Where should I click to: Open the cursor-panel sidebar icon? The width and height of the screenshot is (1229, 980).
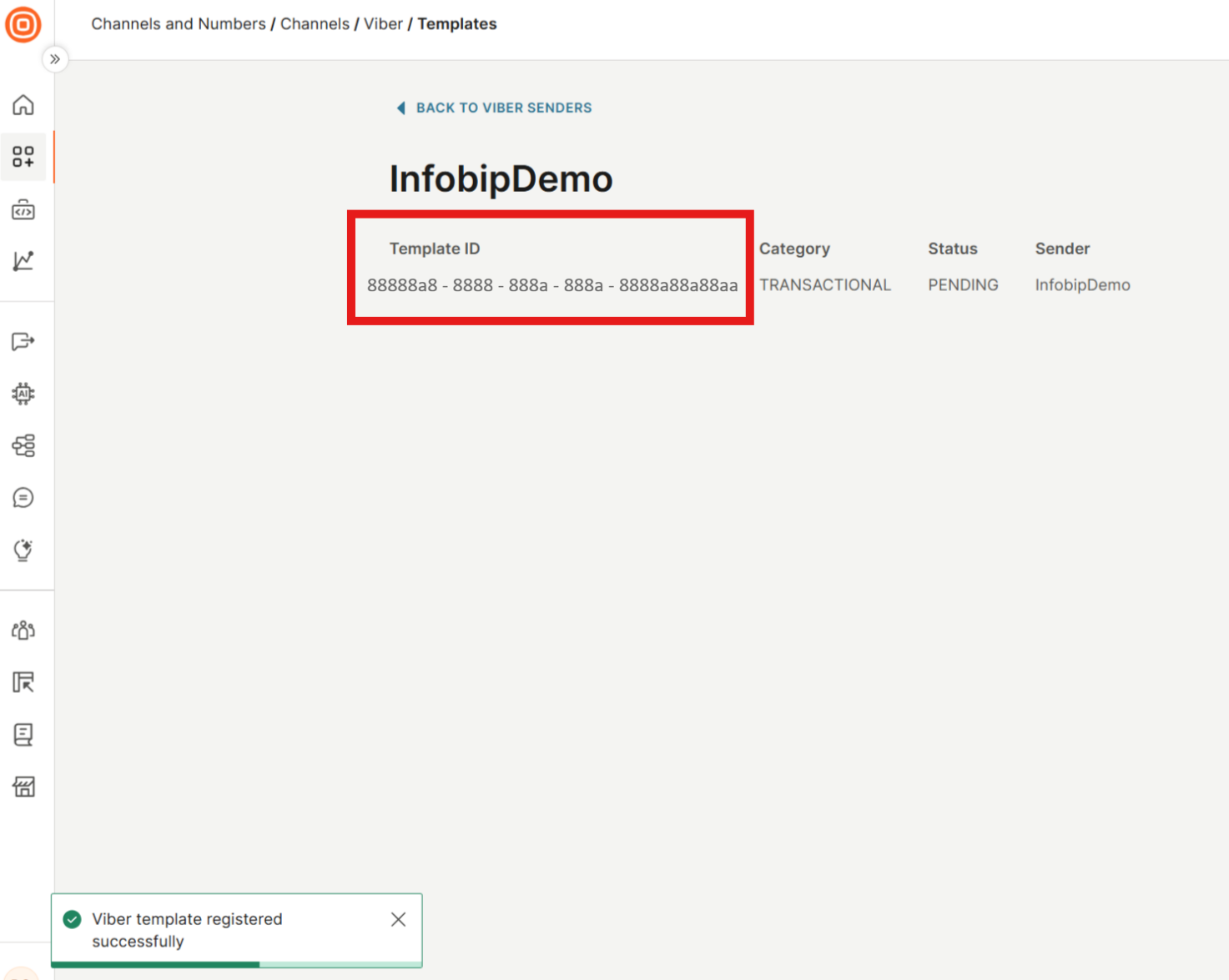coord(23,682)
